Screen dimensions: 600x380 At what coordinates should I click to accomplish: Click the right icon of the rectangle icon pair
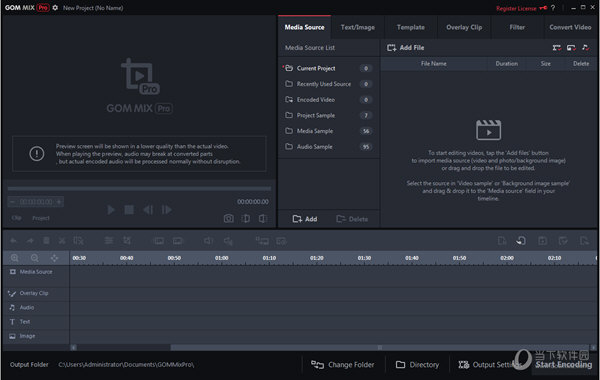tap(178, 241)
